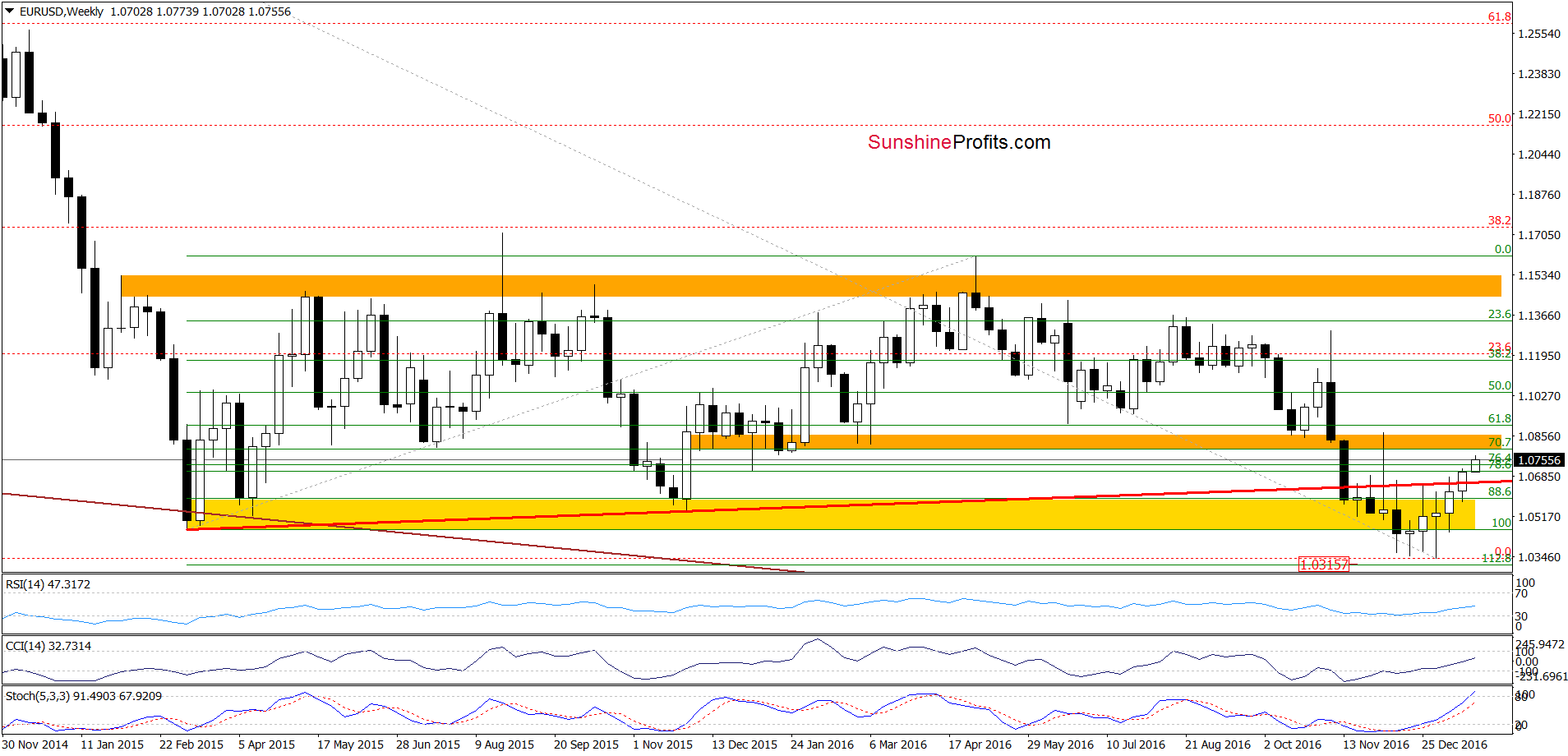This screenshot has height=756, width=1568.
Task: Click the 9 Aug 2015 date label
Action: point(505,744)
